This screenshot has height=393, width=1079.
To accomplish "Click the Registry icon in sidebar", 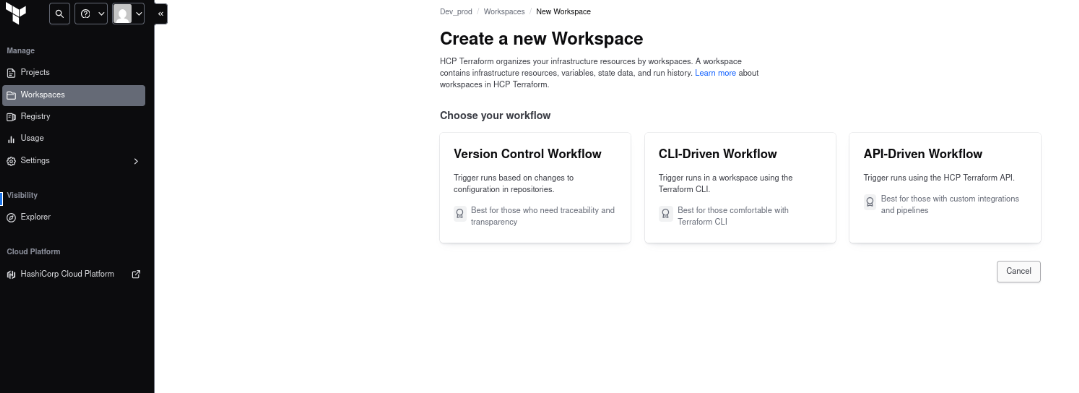I will point(11,117).
